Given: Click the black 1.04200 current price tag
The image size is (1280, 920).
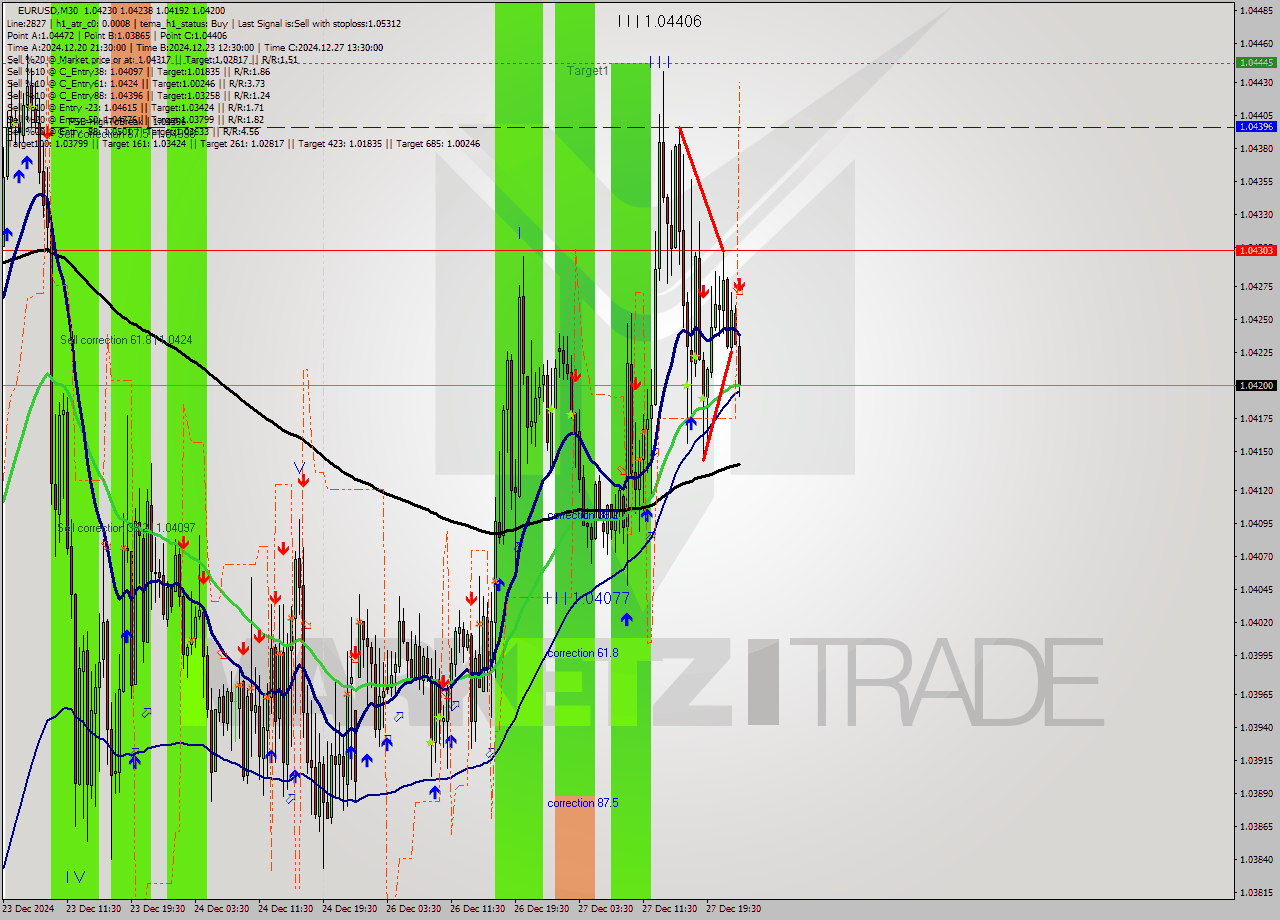Looking at the screenshot, I should click(1256, 385).
